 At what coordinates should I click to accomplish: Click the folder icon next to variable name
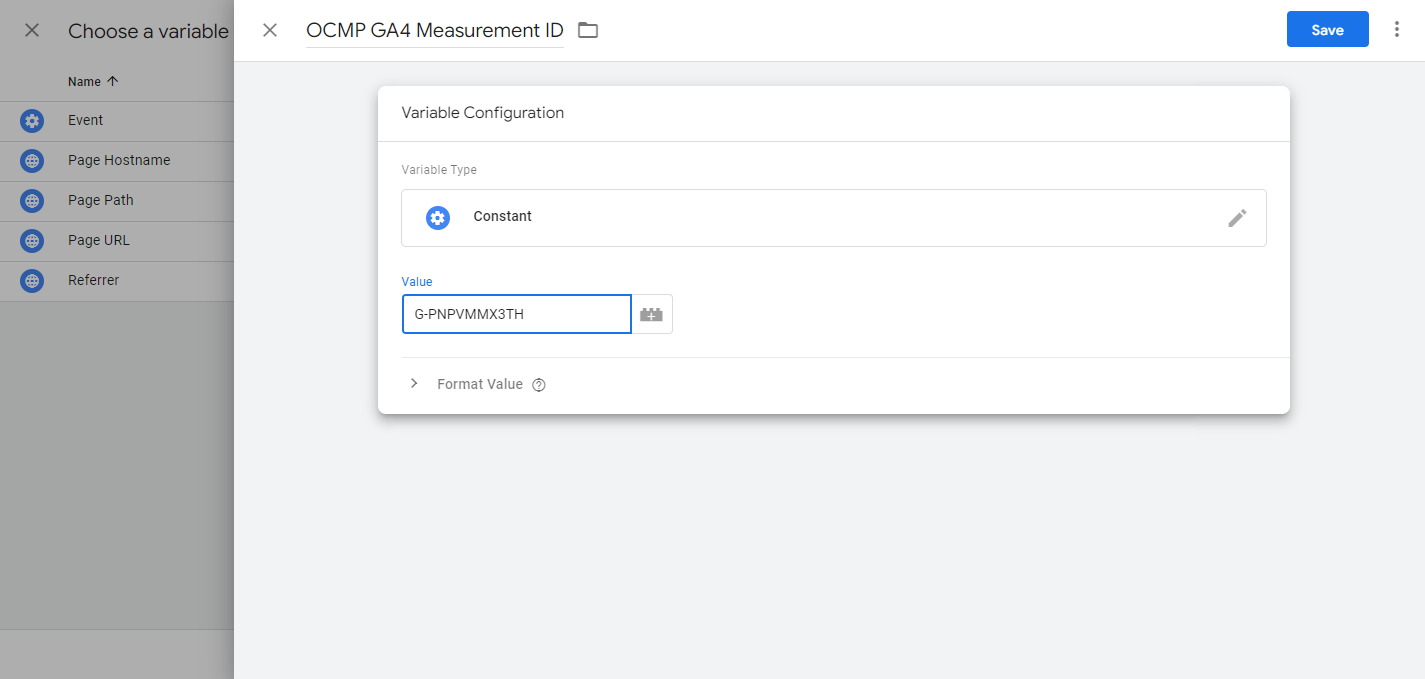pos(588,30)
